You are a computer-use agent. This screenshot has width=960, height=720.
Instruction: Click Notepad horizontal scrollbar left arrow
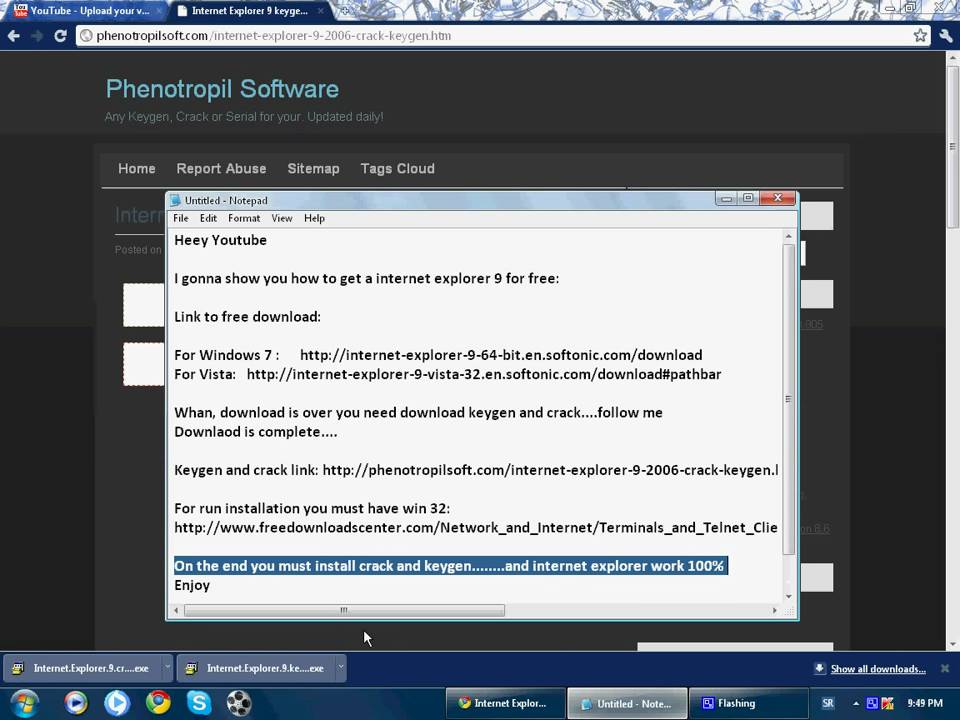176,610
